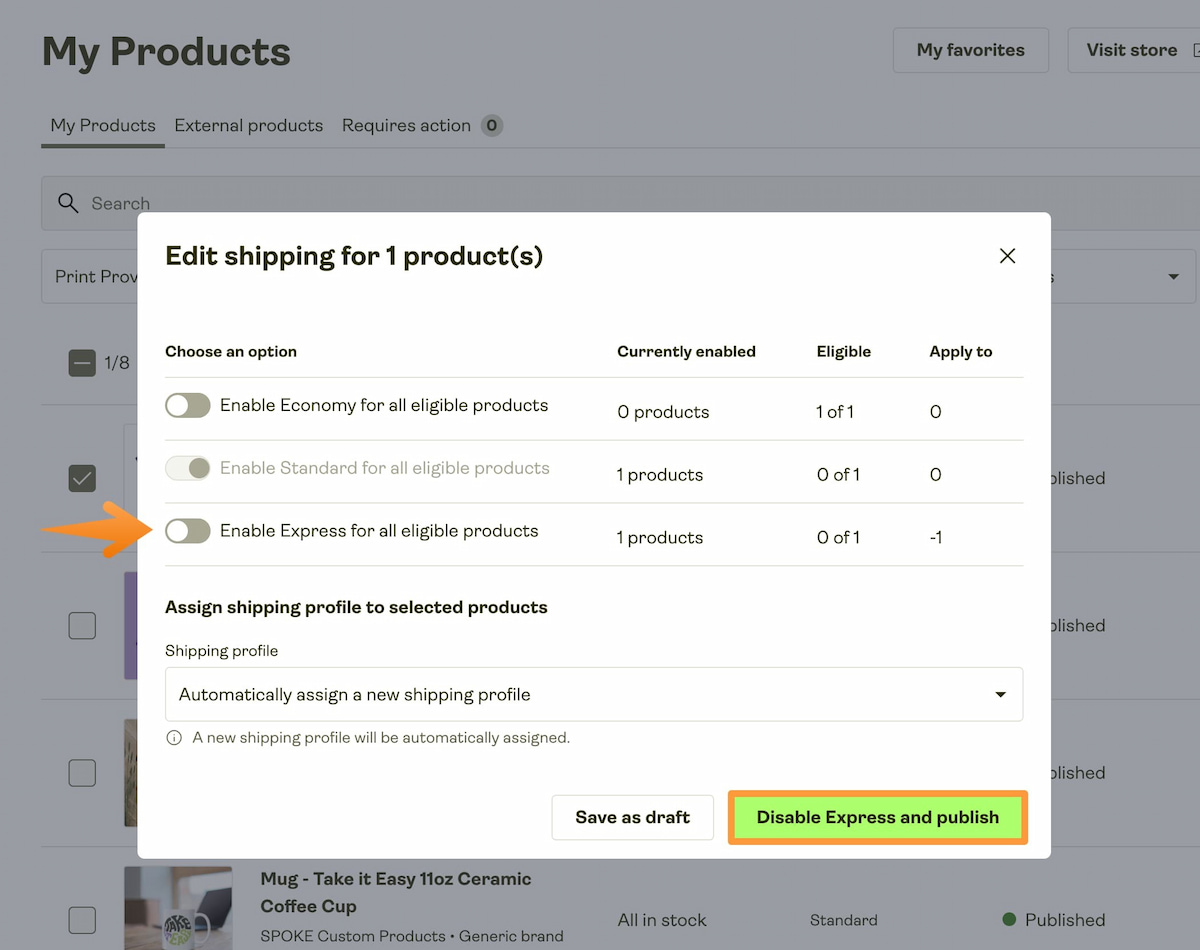Click Disable Express and publish
Image resolution: width=1200 pixels, height=950 pixels.
coord(877,817)
